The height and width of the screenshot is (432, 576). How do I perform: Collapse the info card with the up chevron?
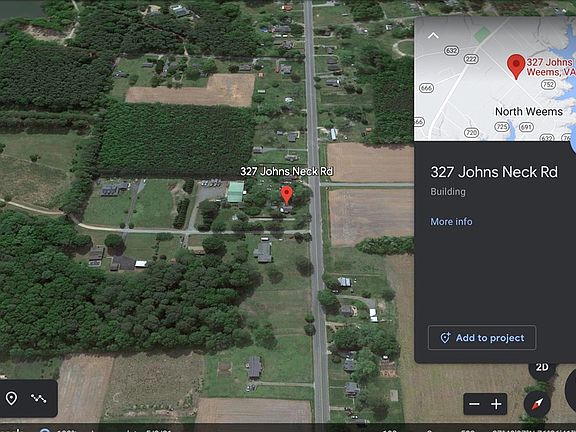point(433,36)
